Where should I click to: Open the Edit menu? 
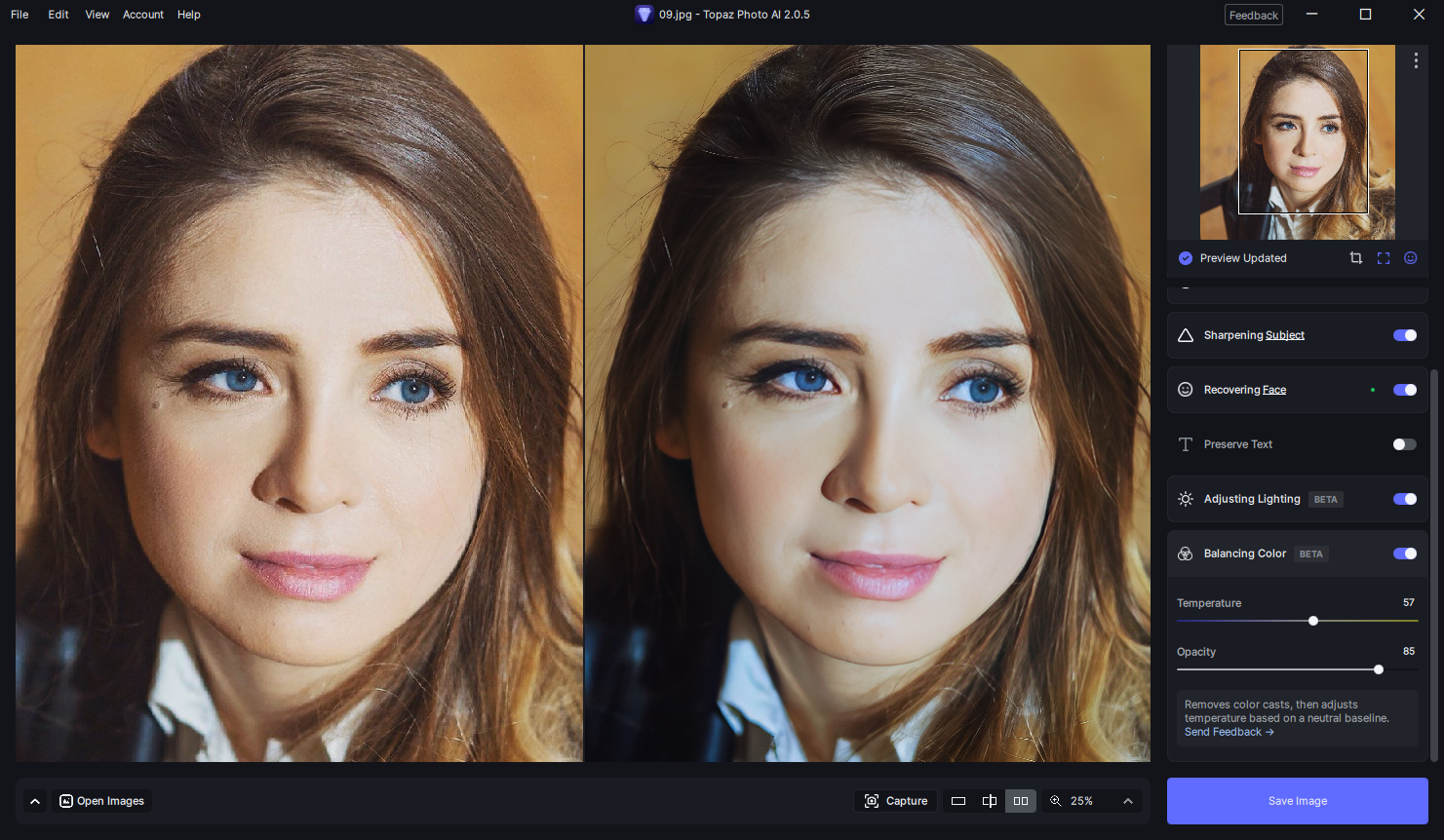(x=59, y=15)
